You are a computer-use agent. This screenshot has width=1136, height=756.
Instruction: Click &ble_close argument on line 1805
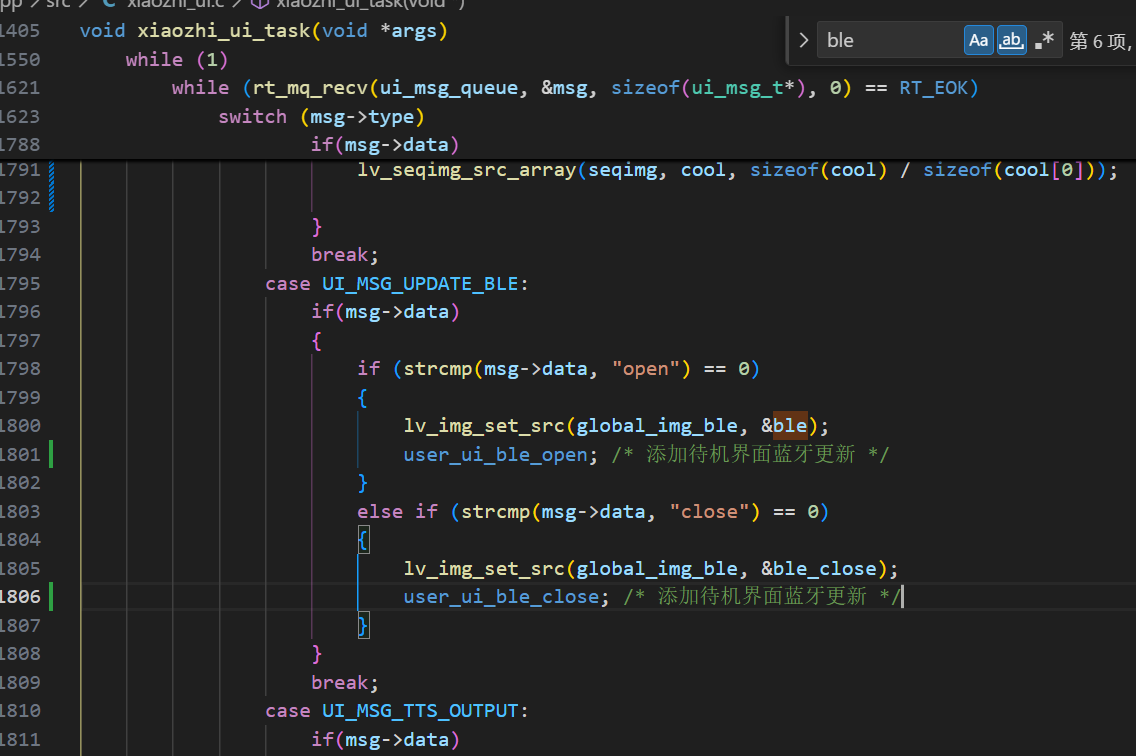[x=819, y=568]
